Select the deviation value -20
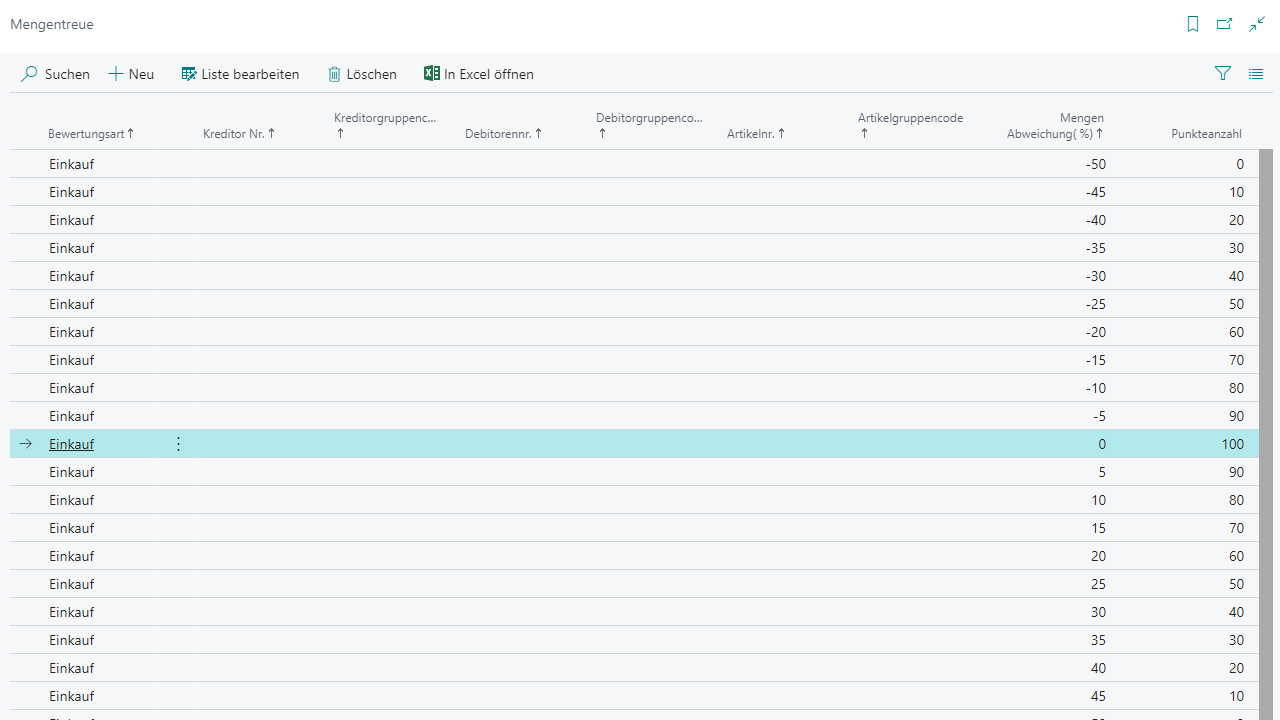The image size is (1280, 720). pyautogui.click(x=1095, y=332)
